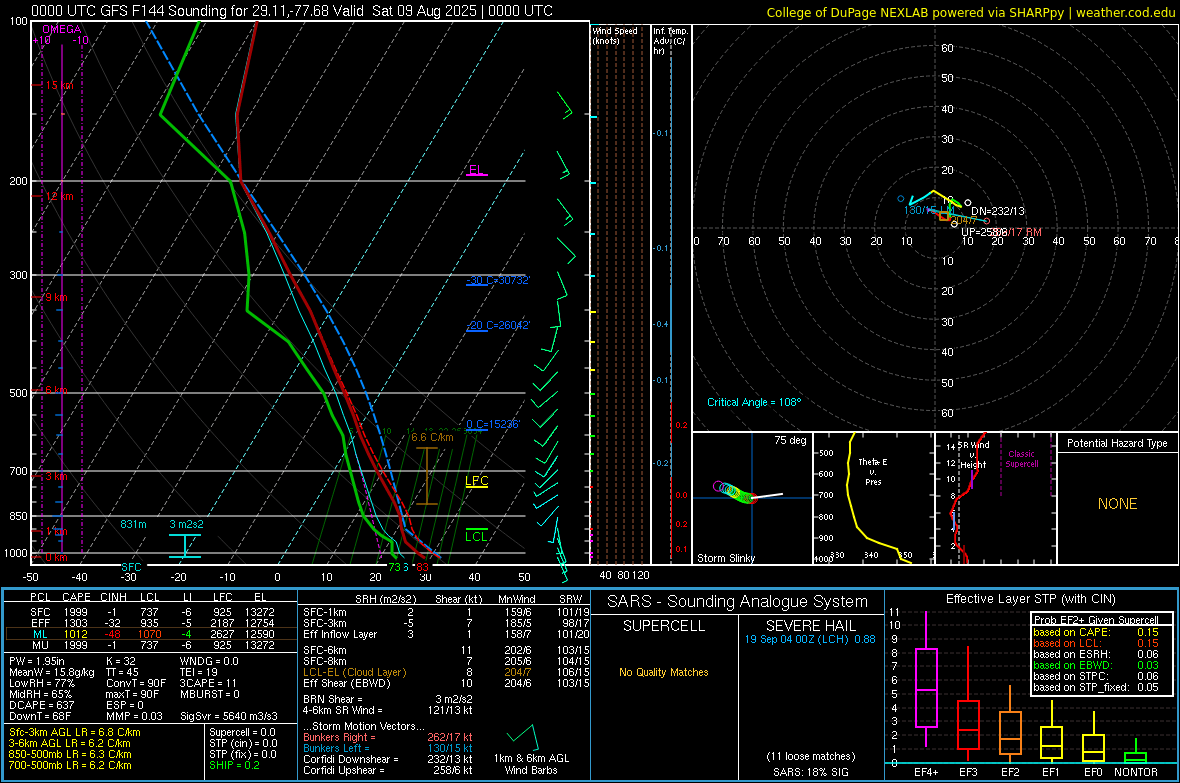
Task: Click the 'K = 32' index value
Action: click(120, 661)
